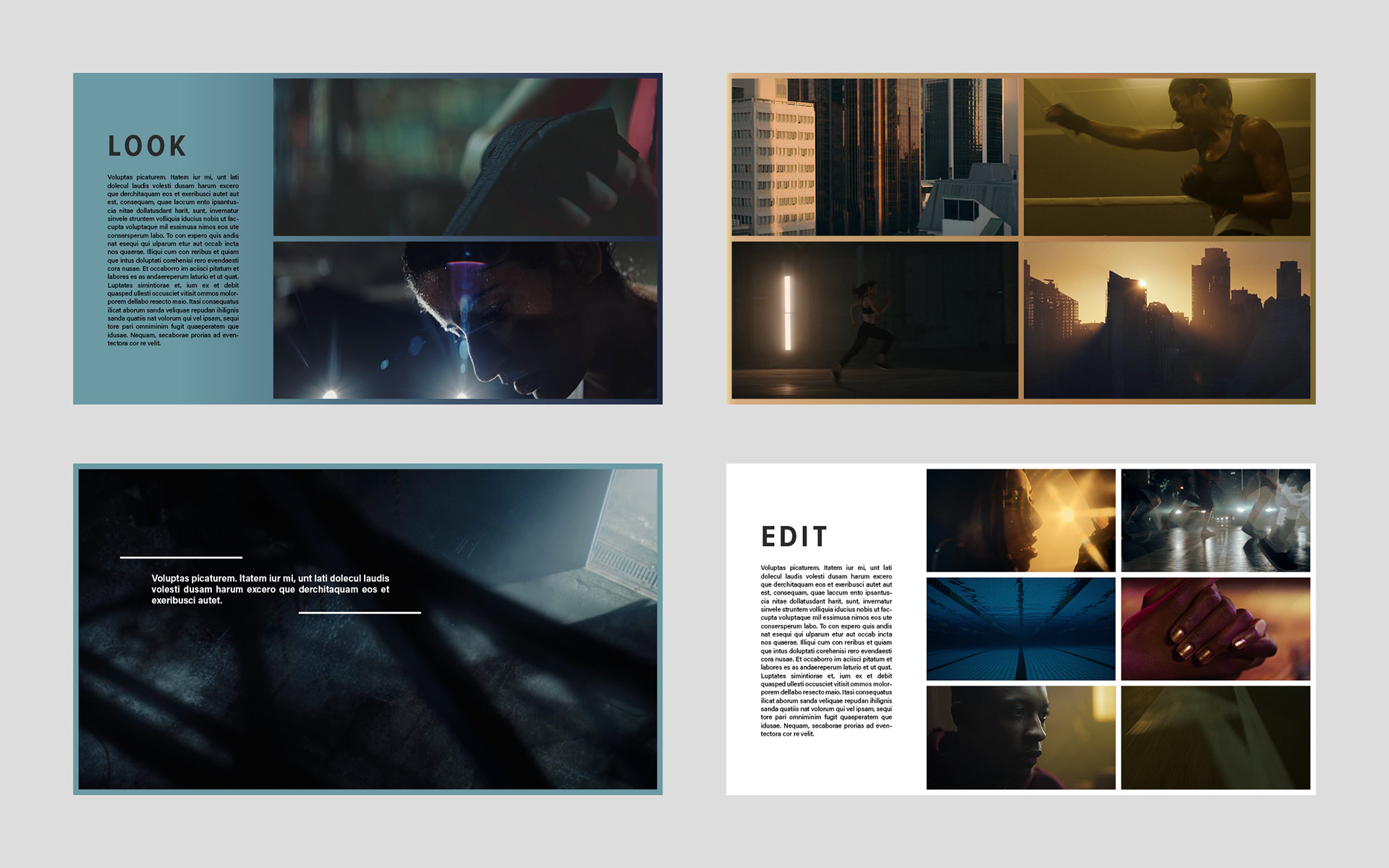Image resolution: width=1389 pixels, height=868 pixels.
Task: Select the sweaty profile with lens flare image
Action: [465, 320]
